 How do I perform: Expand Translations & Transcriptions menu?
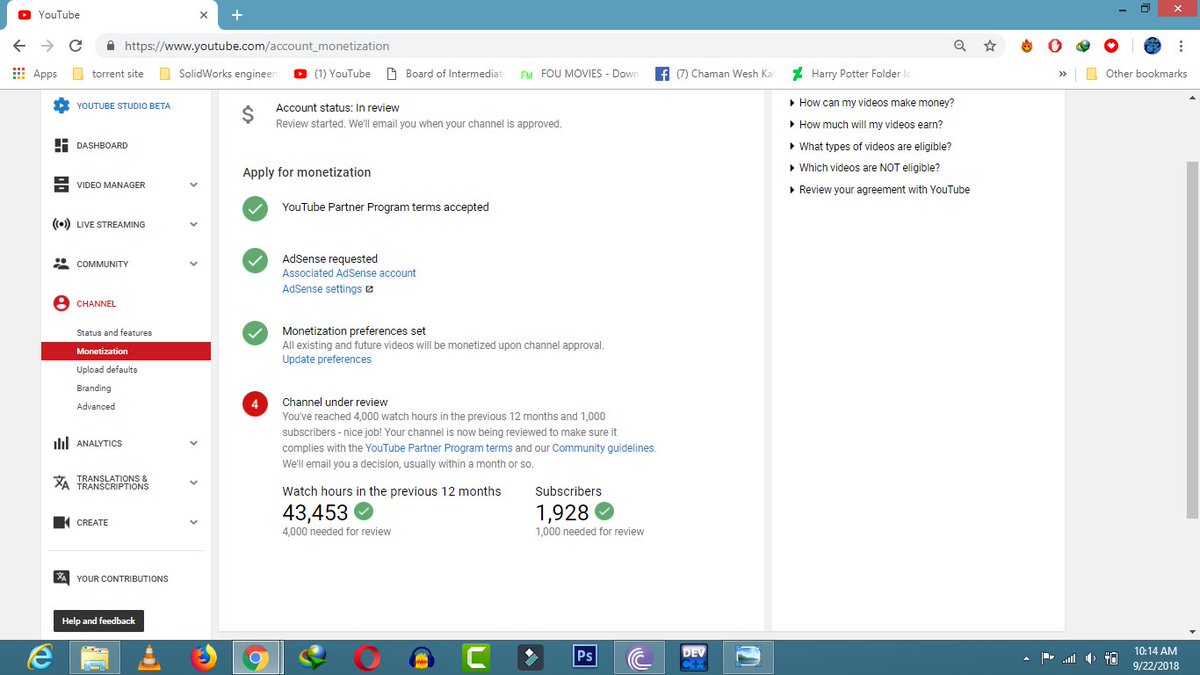(193, 482)
